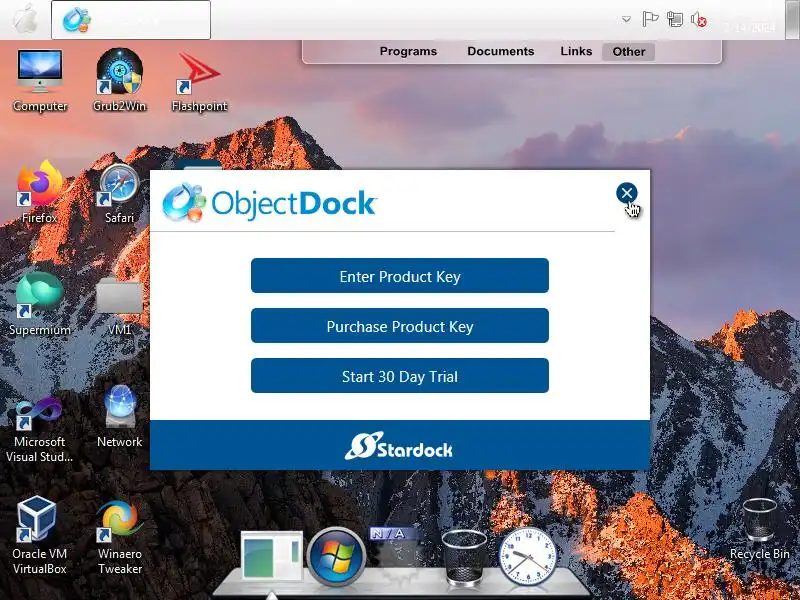Screen dimensions: 800x600
Task: Click the ObjectDock logo in the dialog
Action: click(269, 203)
